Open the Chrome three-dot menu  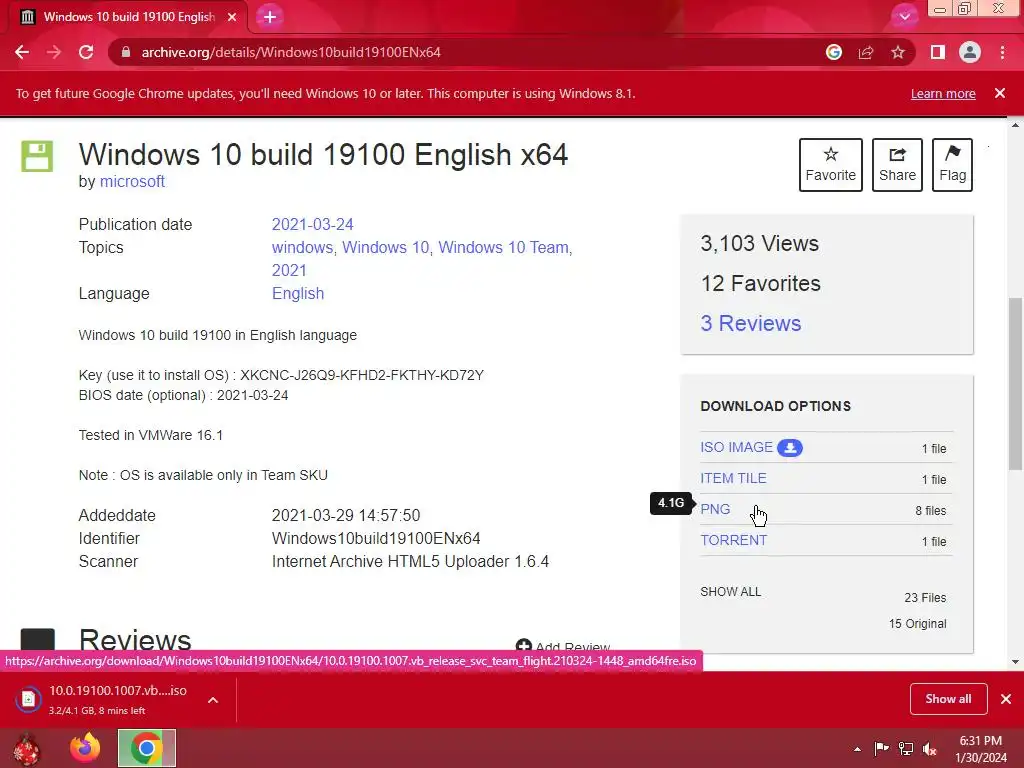[1002, 52]
